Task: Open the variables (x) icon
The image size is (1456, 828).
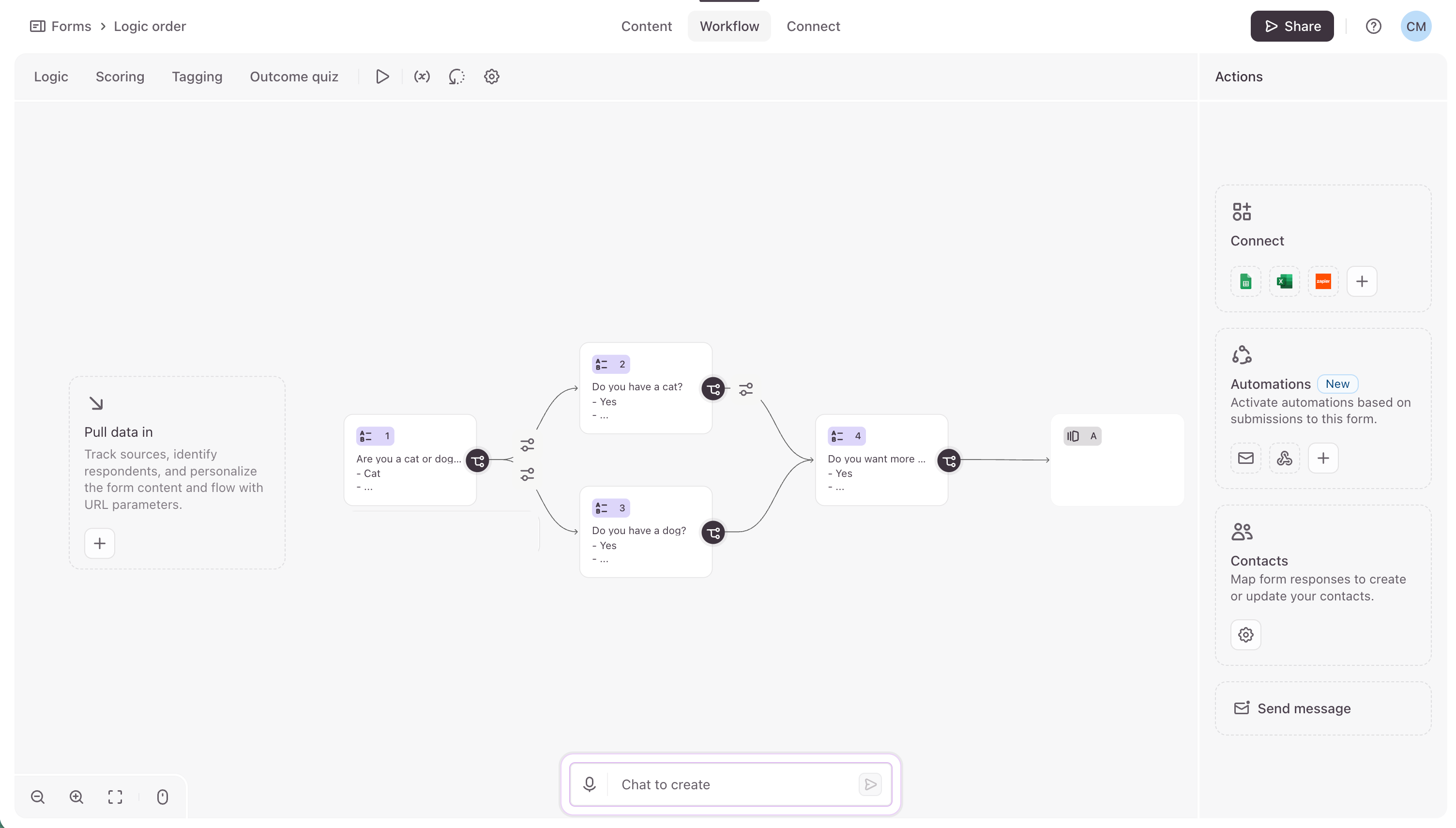Action: pos(422,77)
